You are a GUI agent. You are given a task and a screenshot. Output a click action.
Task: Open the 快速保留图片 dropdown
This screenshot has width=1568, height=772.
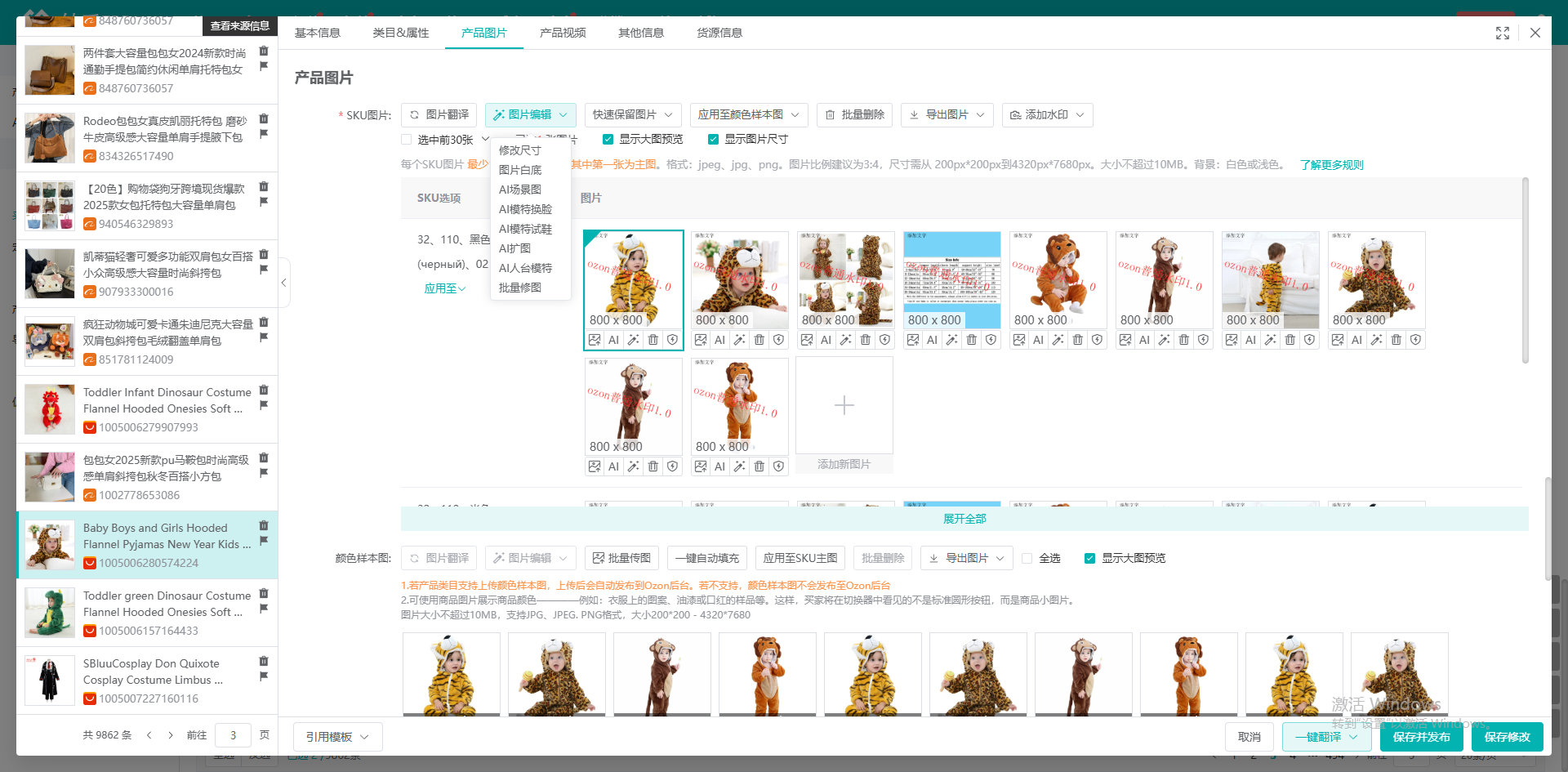click(633, 115)
